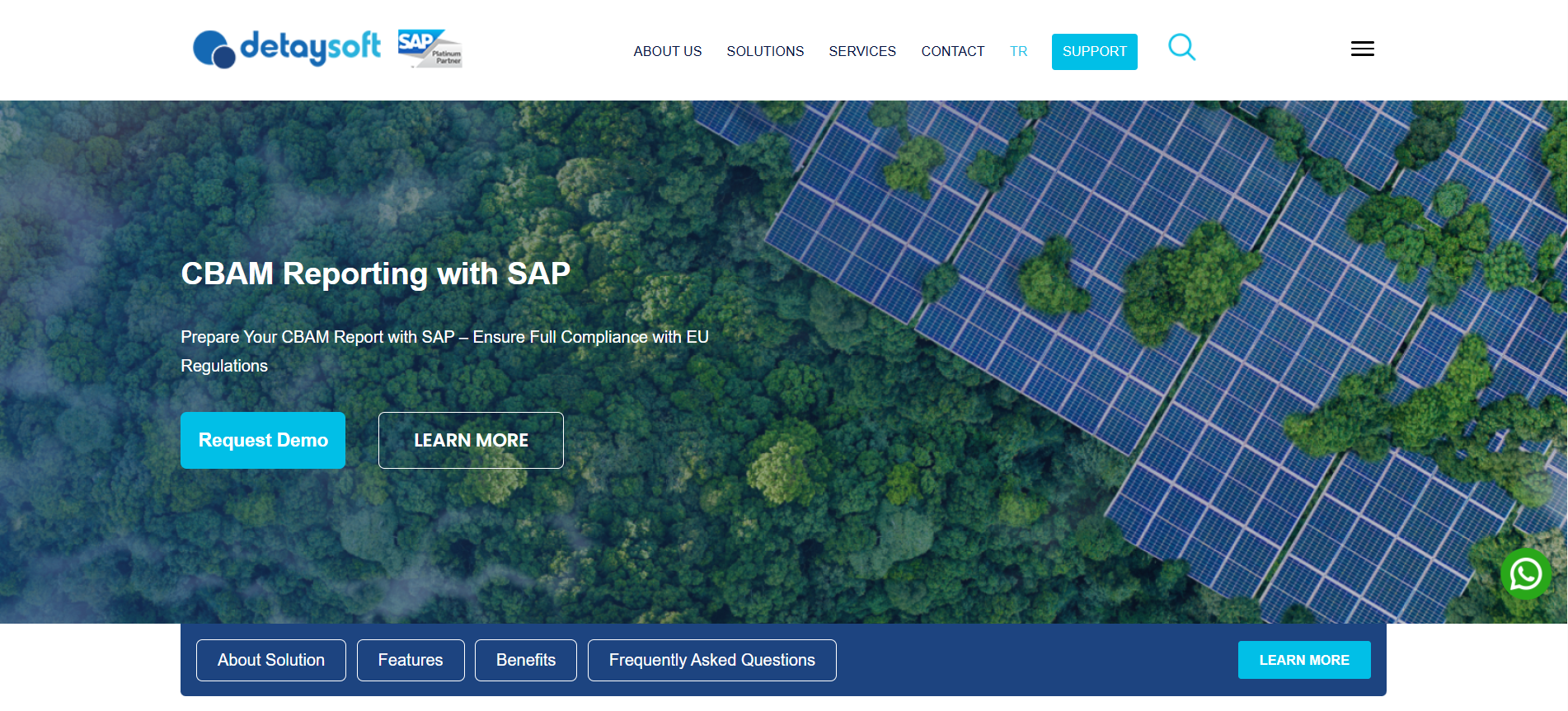This screenshot has width=1568, height=711.
Task: Click the 'Prepare Your CBAM Report' subtitle text
Action: click(x=444, y=351)
